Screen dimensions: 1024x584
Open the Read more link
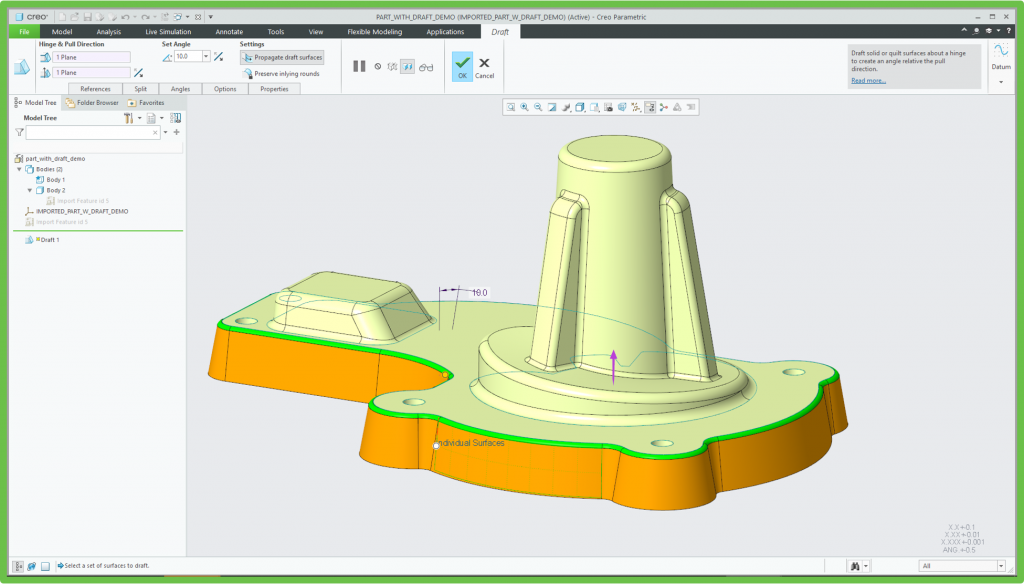click(x=868, y=80)
